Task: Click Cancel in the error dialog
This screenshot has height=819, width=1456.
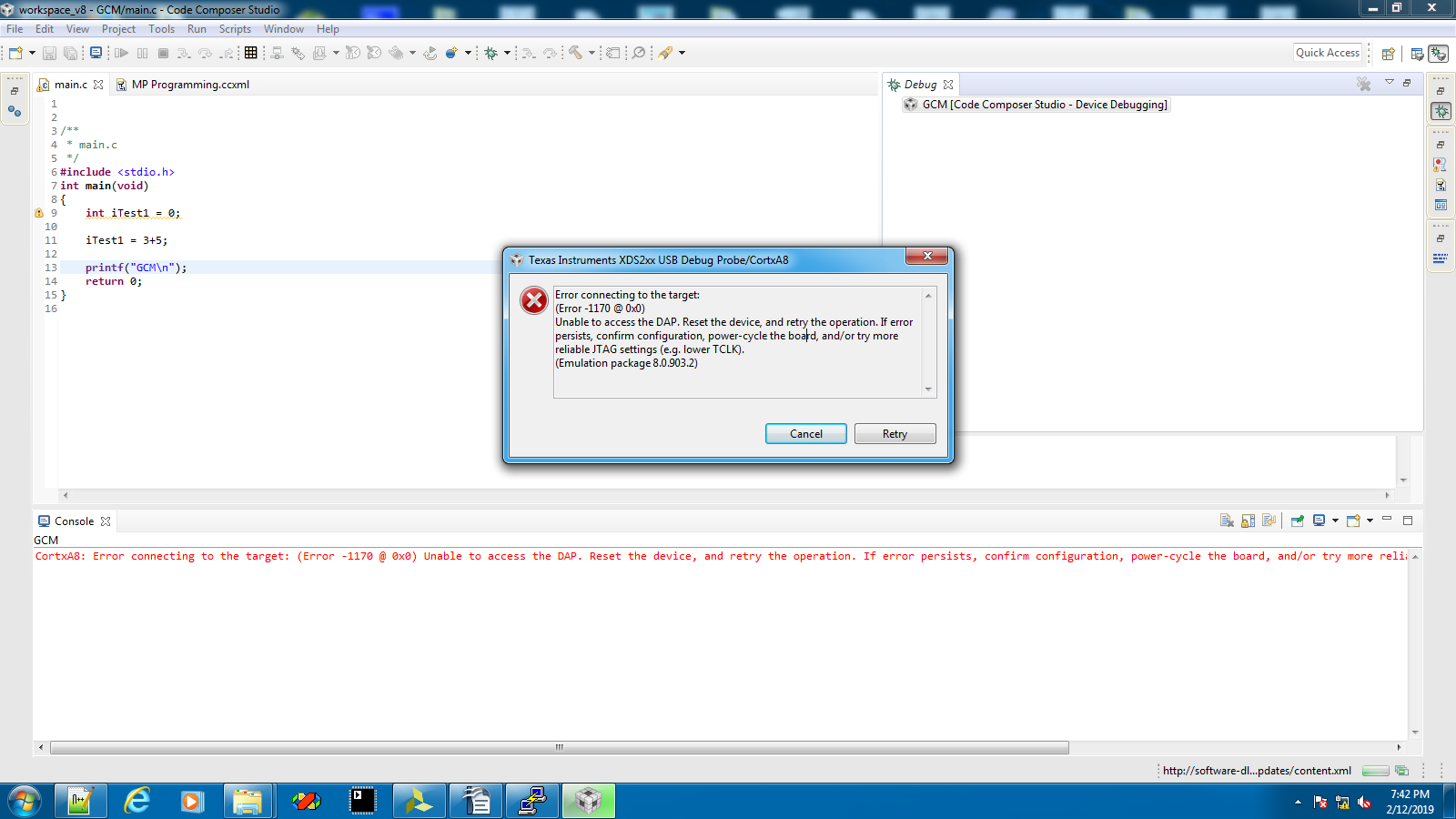Action: [806, 434]
